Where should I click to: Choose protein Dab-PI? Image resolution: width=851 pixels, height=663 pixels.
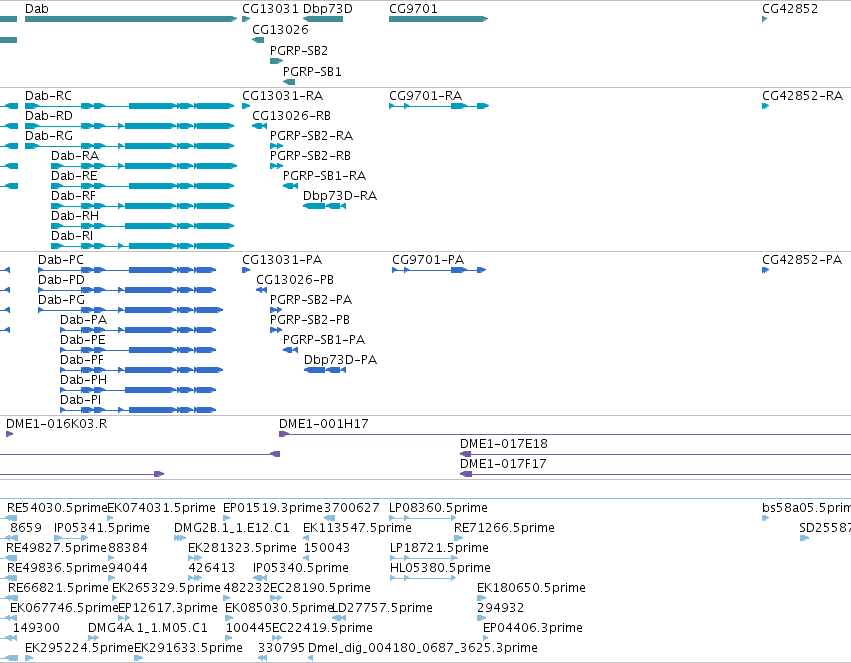pos(138,410)
